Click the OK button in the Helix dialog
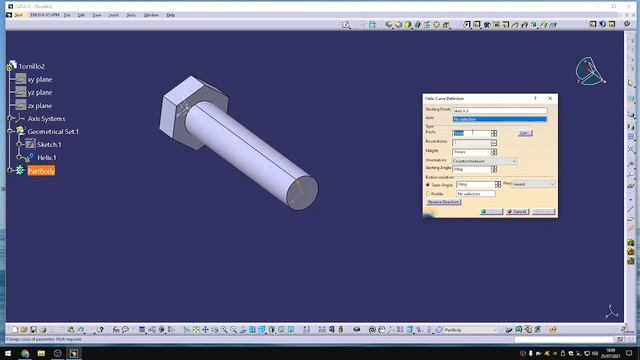Image resolution: width=640 pixels, height=360 pixels. coord(491,211)
